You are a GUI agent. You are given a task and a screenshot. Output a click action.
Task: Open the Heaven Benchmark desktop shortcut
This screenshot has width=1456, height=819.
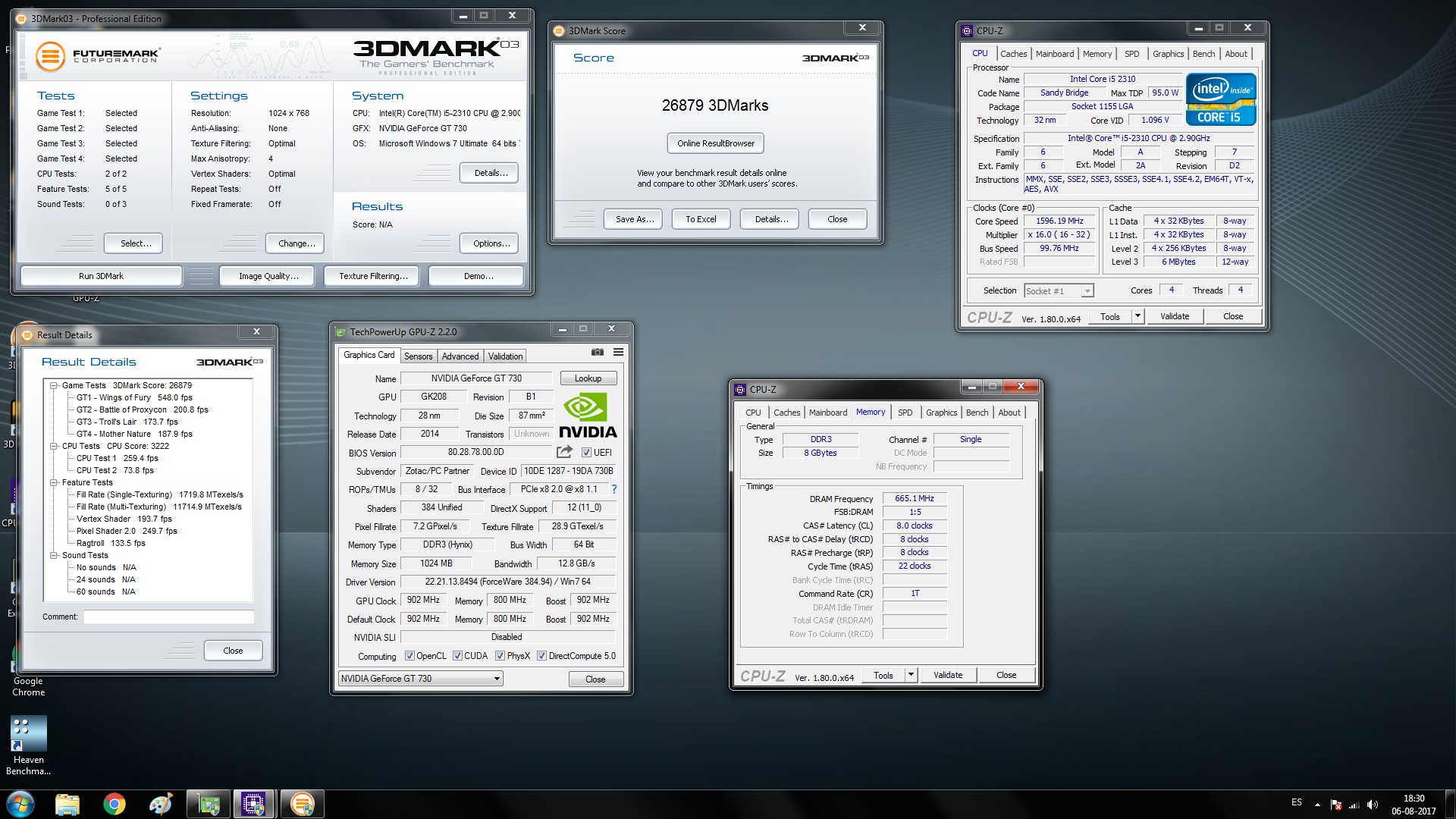28,746
